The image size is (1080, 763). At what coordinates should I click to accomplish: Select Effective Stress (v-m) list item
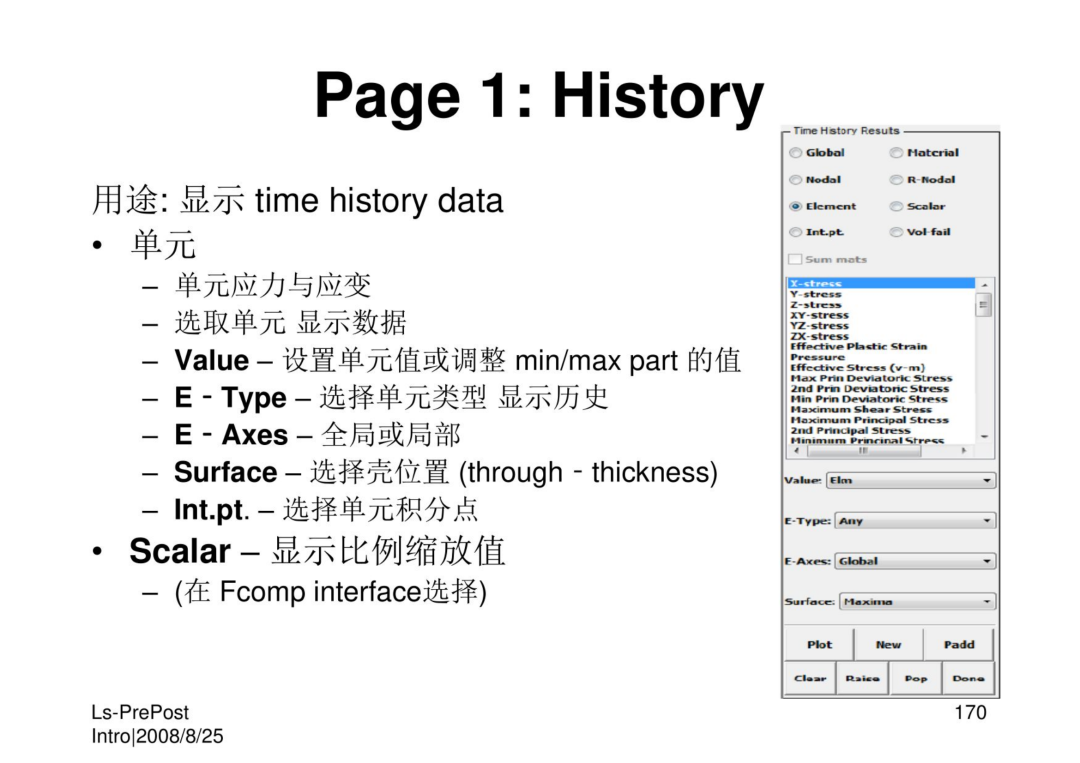(x=882, y=368)
